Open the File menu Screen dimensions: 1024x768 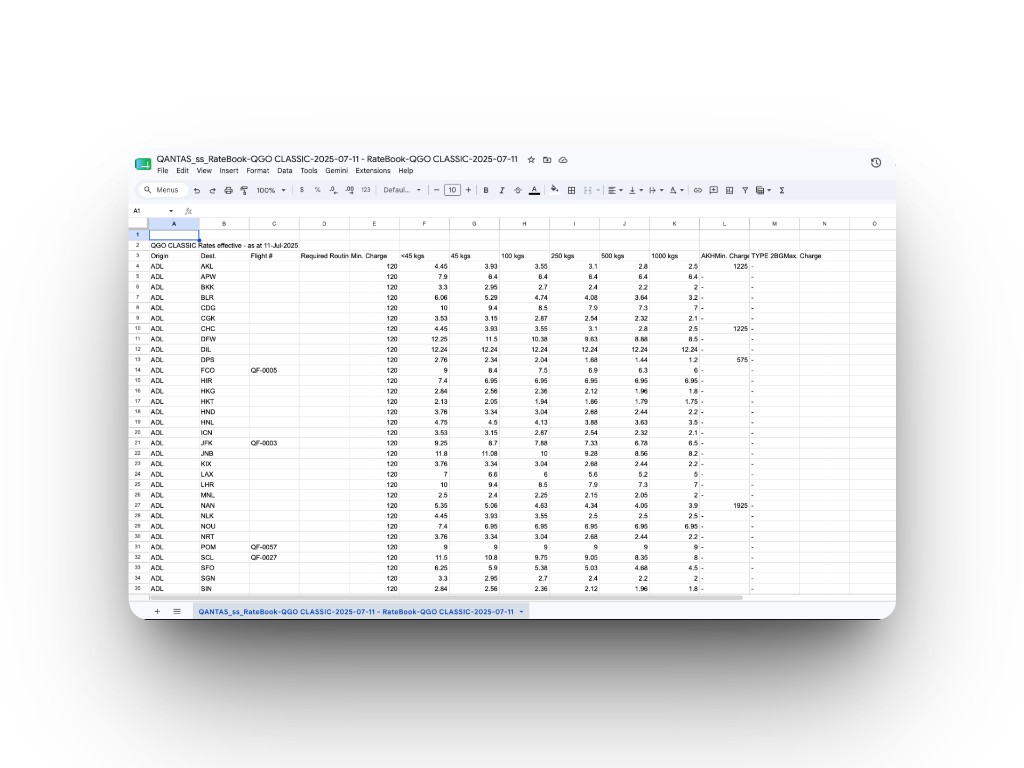coord(163,170)
